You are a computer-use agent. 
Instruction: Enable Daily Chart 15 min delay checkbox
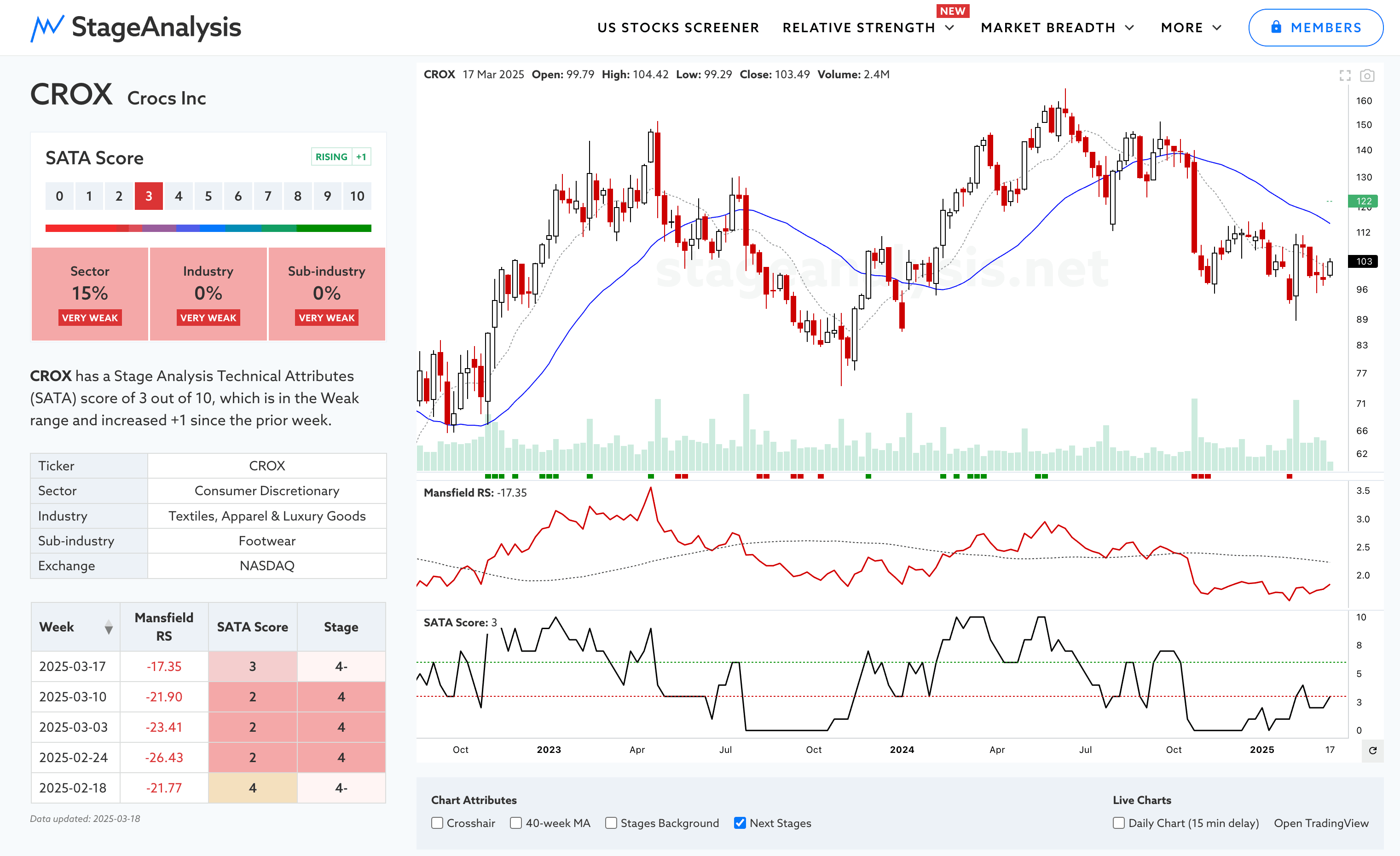tap(1119, 823)
